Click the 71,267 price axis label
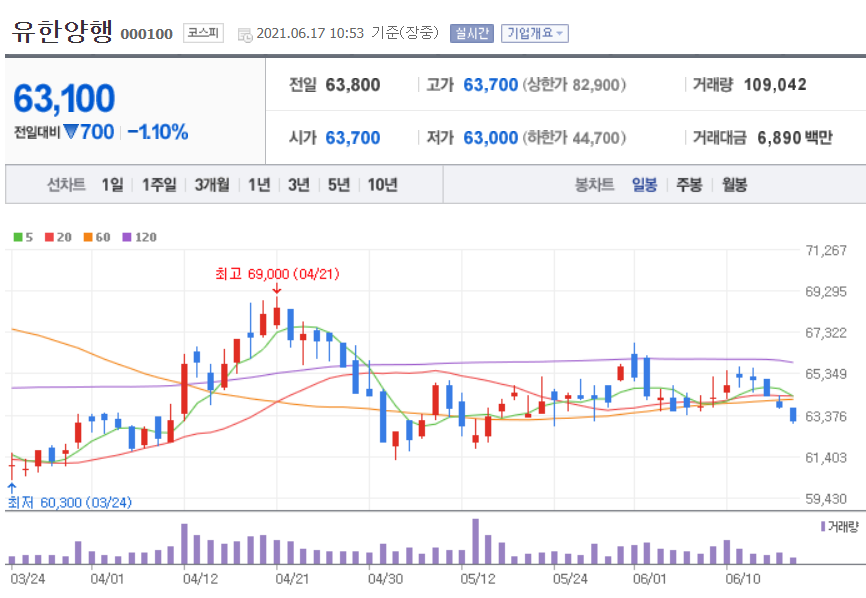 tap(826, 251)
